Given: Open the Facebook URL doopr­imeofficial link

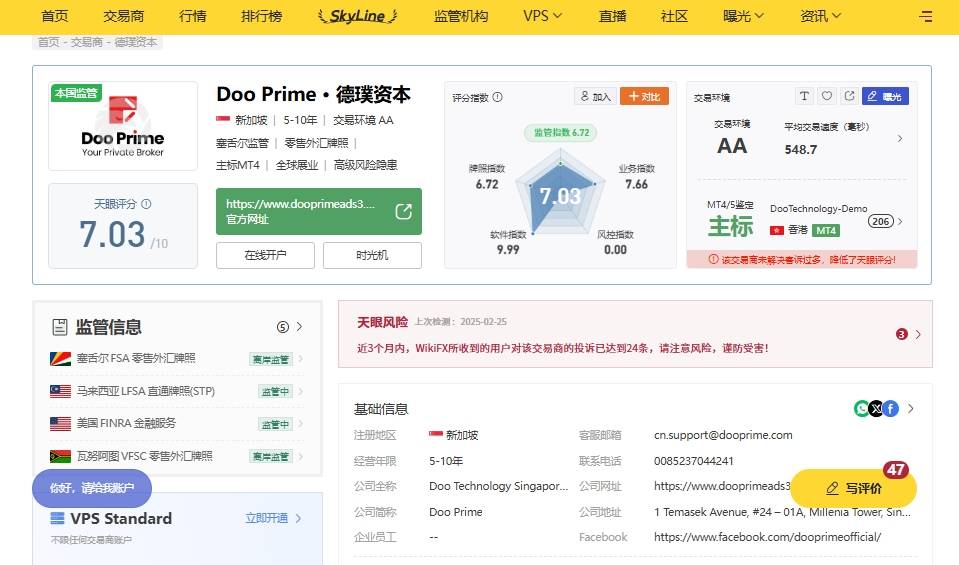Looking at the screenshot, I should [768, 537].
